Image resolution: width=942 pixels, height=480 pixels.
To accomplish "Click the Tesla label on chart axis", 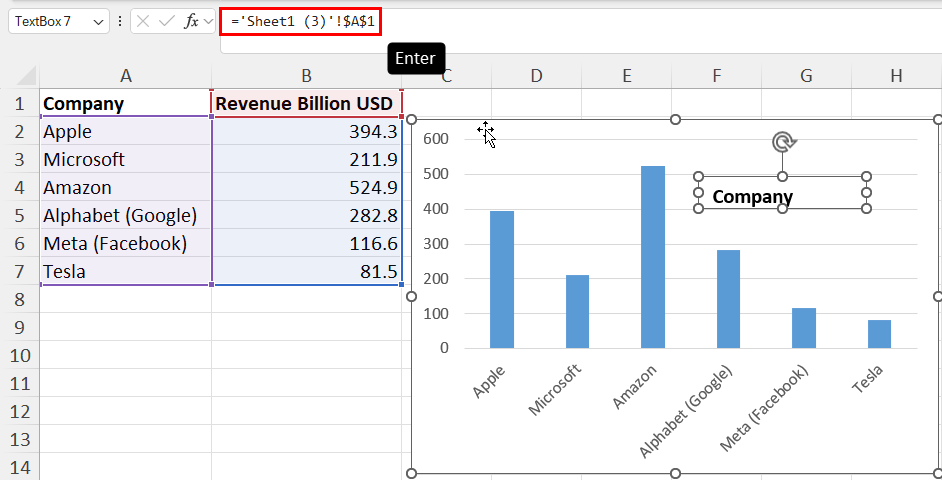I will coord(868,378).
